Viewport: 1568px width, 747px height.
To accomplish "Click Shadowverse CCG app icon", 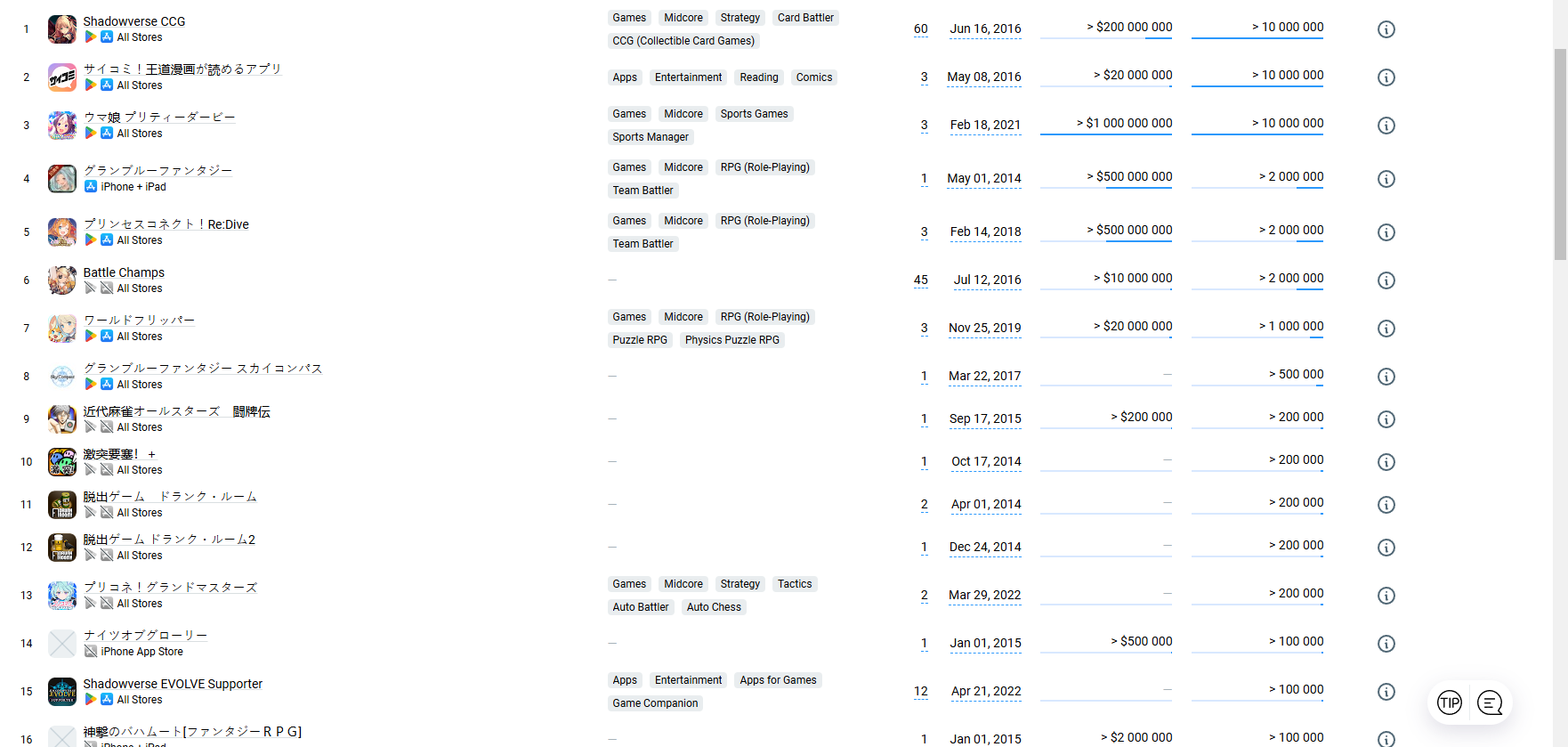I will tap(62, 29).
